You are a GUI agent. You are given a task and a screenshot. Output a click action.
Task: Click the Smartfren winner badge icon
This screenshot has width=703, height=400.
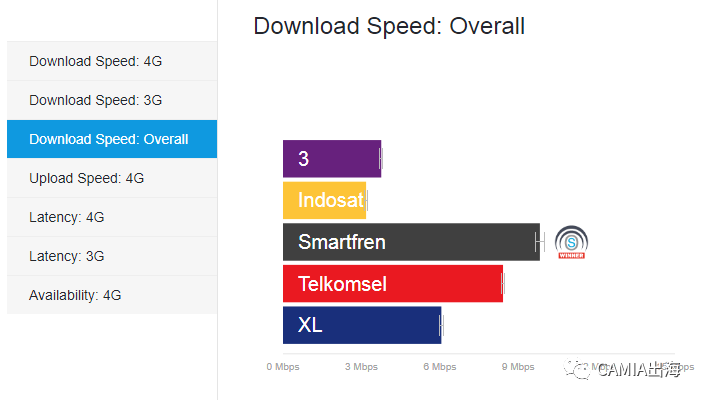point(572,243)
